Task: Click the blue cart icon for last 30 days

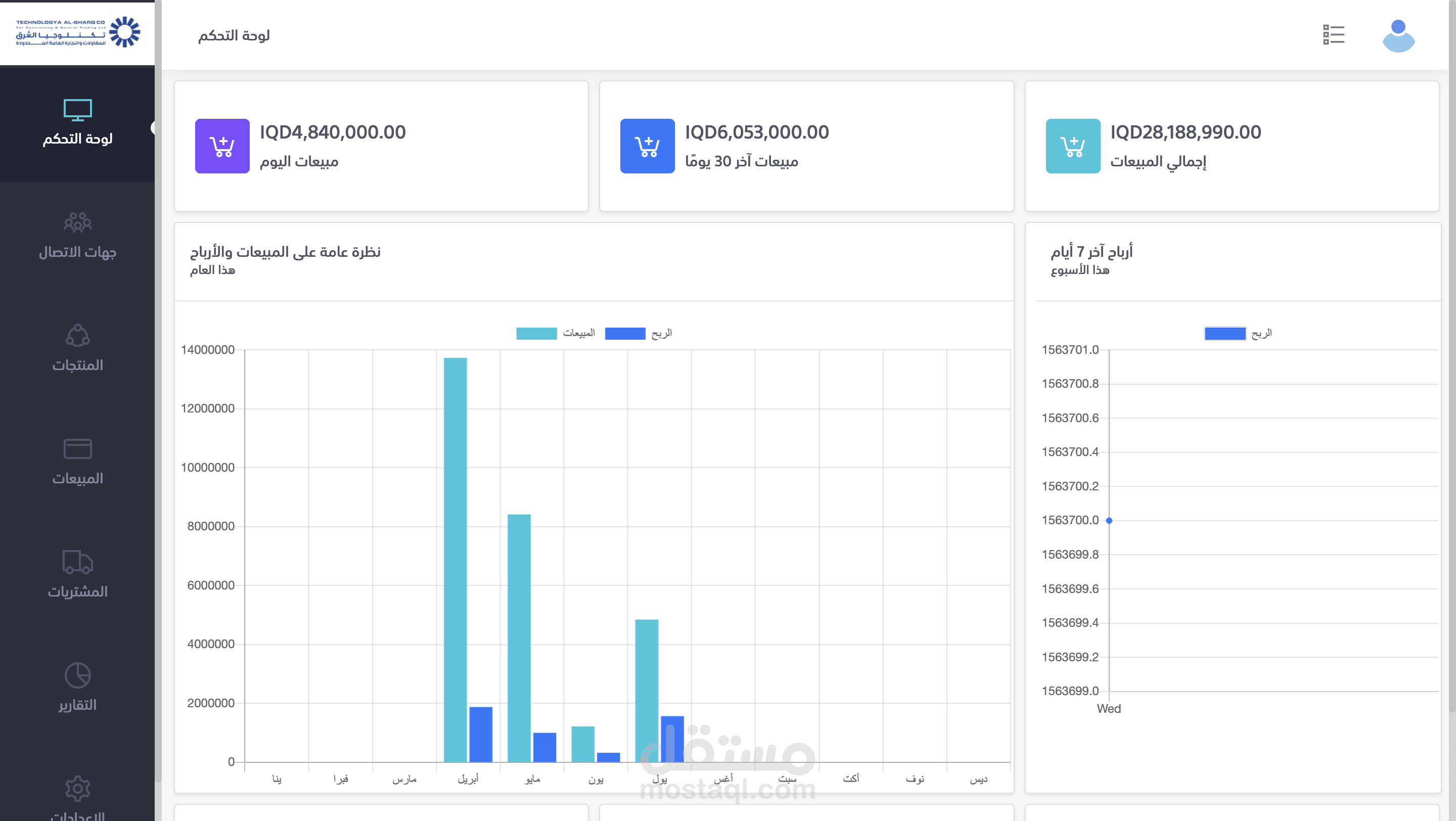Action: pos(647,146)
